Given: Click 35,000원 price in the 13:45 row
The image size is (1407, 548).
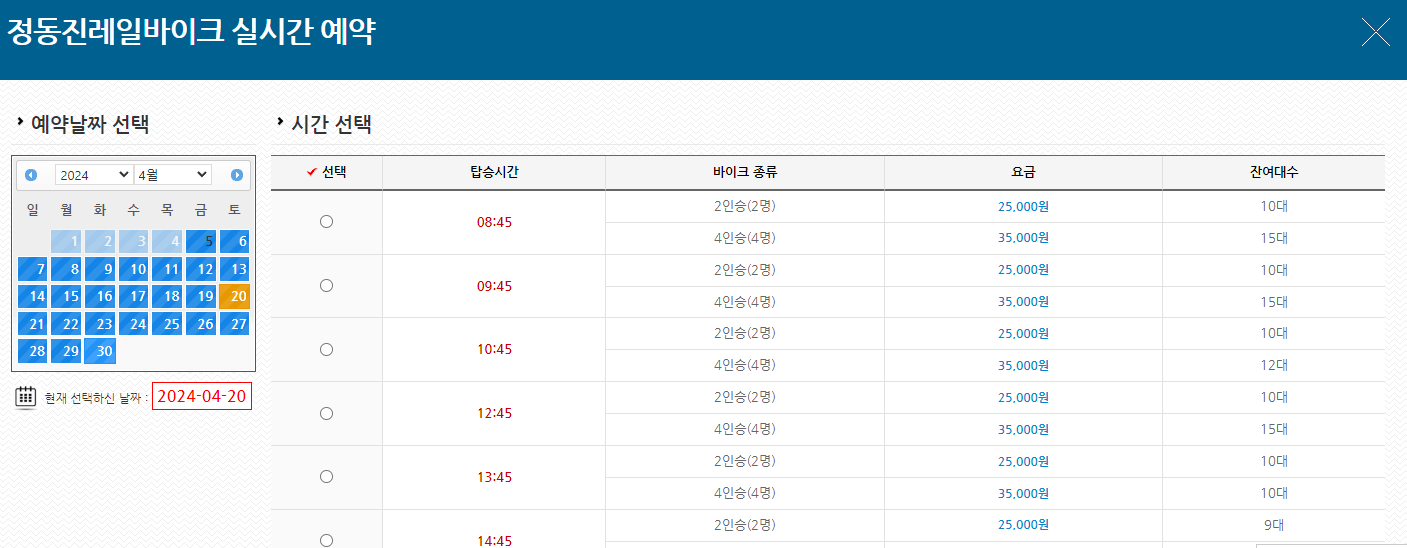Looking at the screenshot, I should 1023,493.
